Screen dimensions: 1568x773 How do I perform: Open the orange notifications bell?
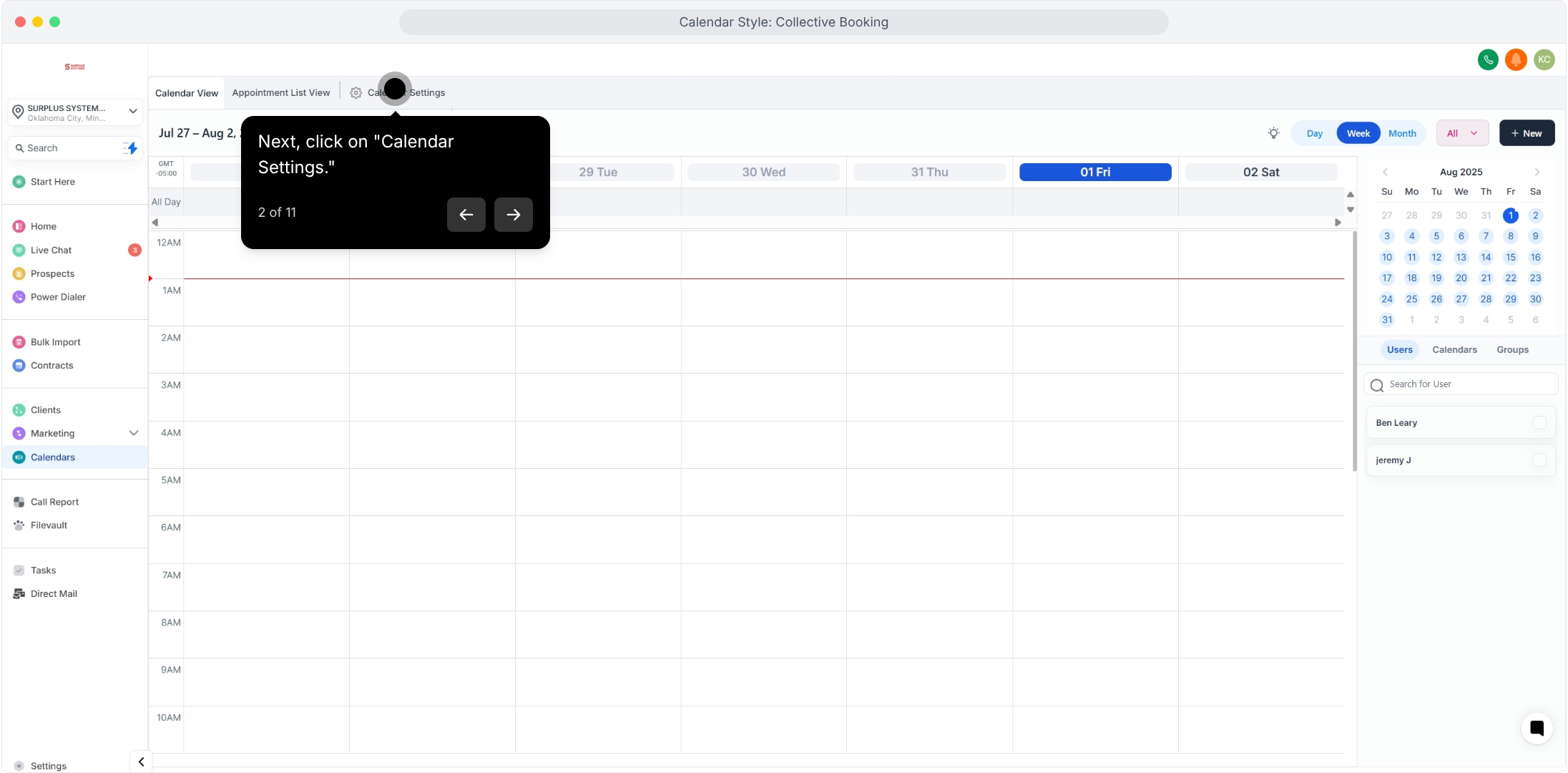1516,60
